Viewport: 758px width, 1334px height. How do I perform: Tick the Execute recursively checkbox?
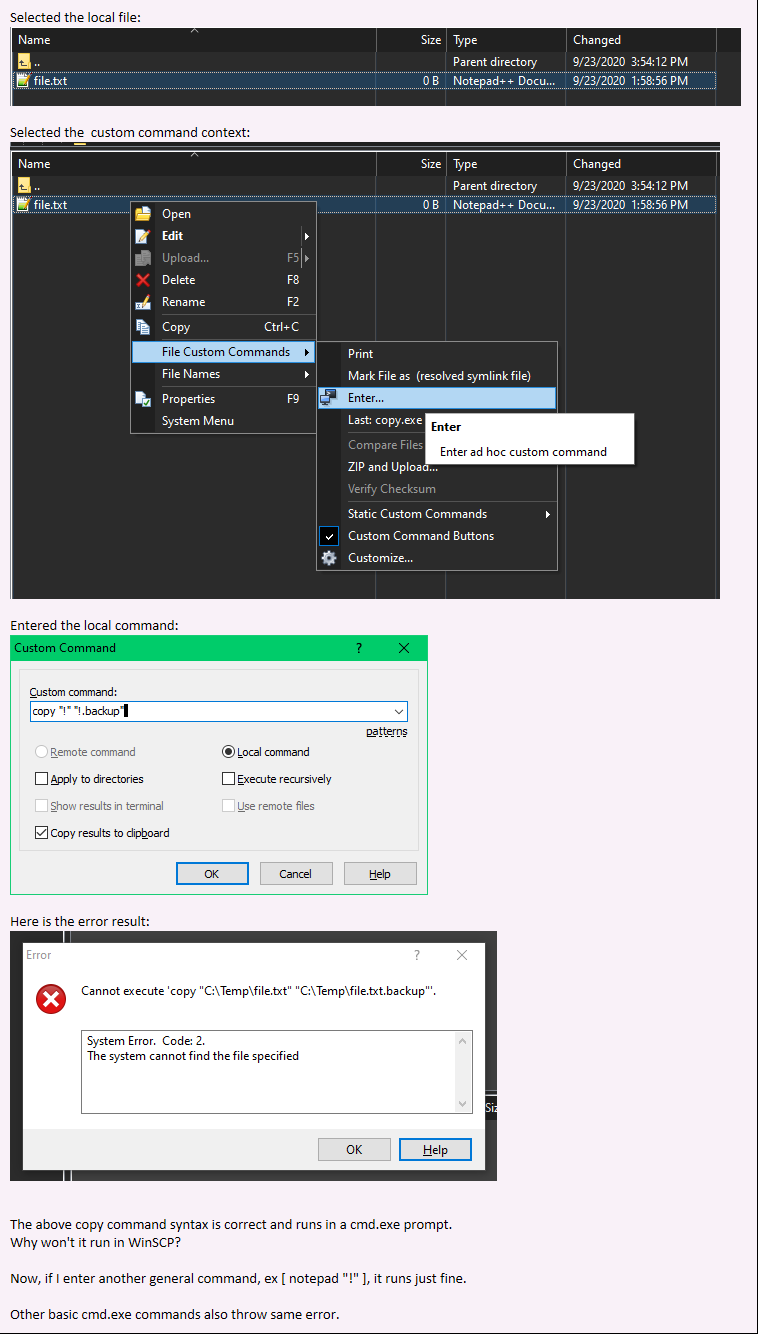(228, 779)
